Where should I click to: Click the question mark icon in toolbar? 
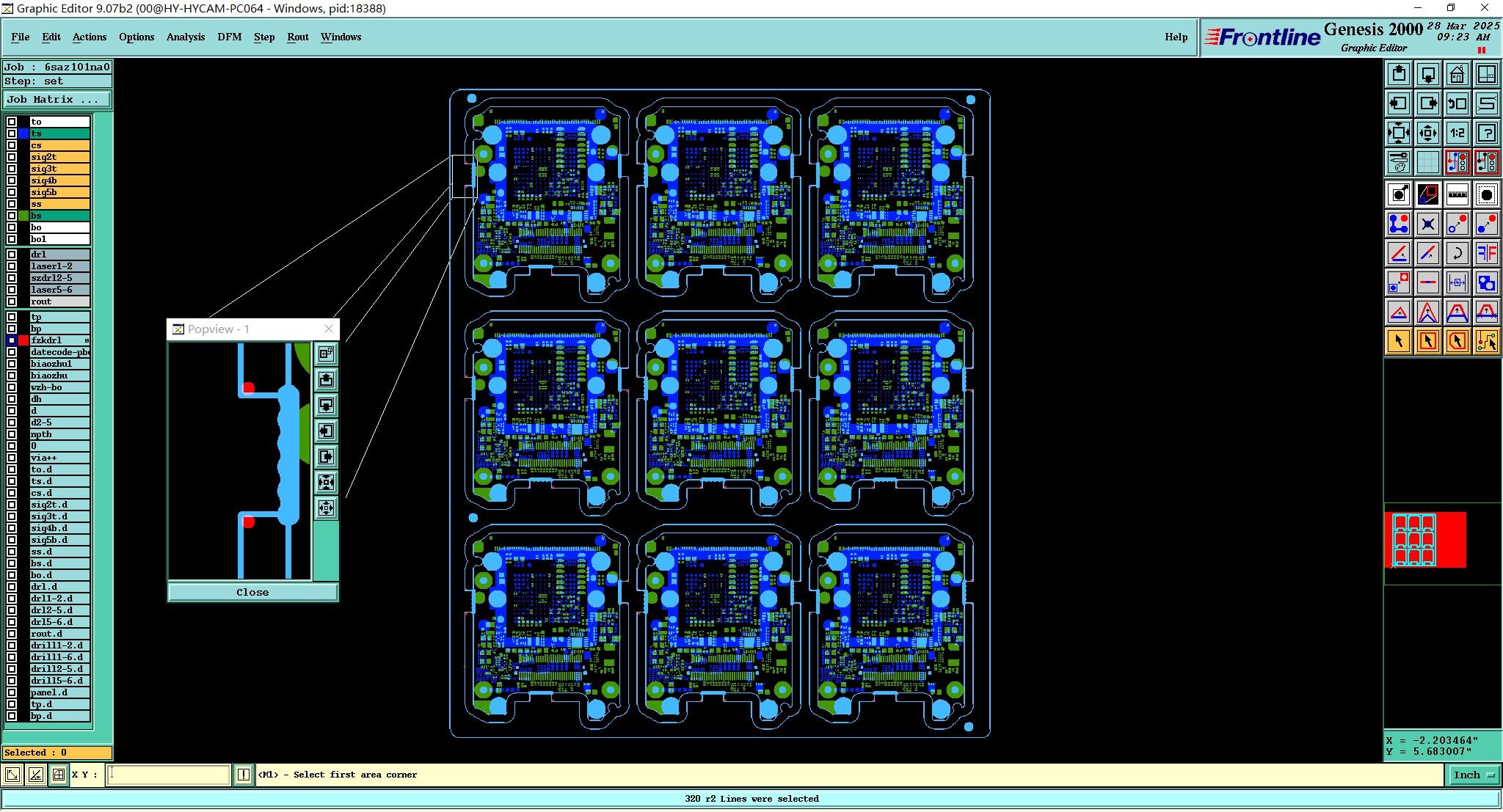1486,133
